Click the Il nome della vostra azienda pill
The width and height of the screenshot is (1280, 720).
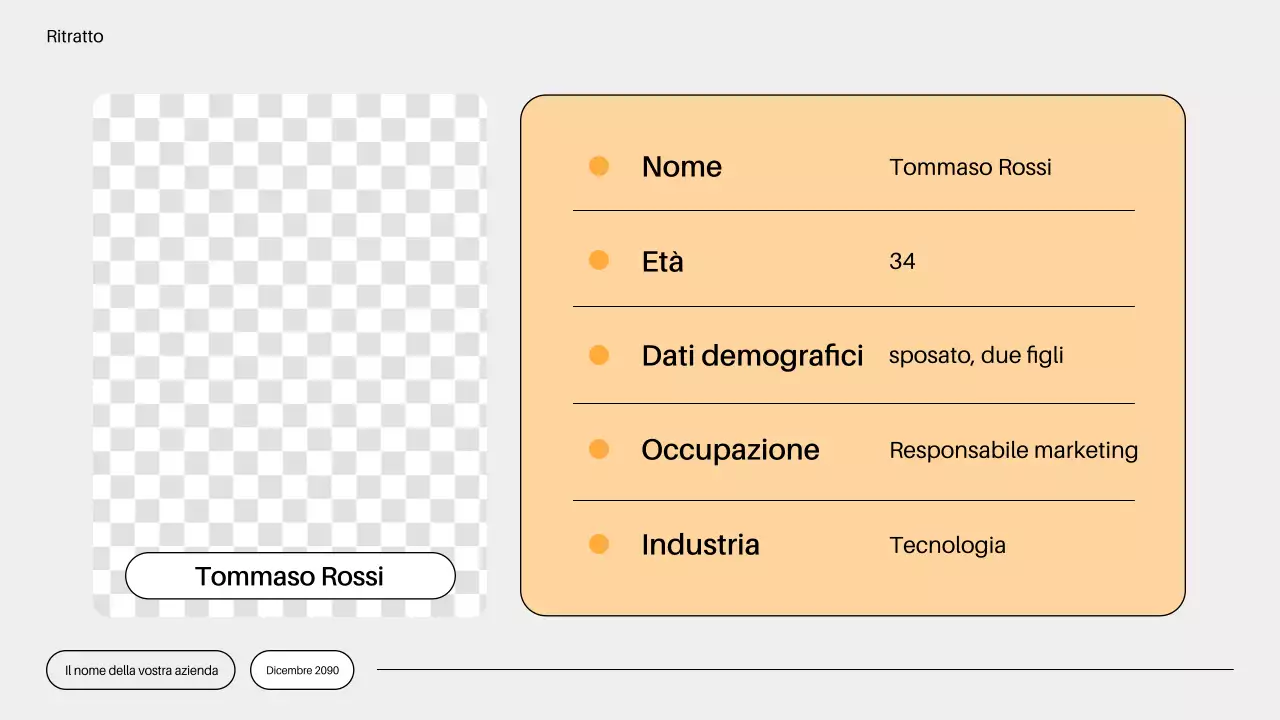point(140,670)
